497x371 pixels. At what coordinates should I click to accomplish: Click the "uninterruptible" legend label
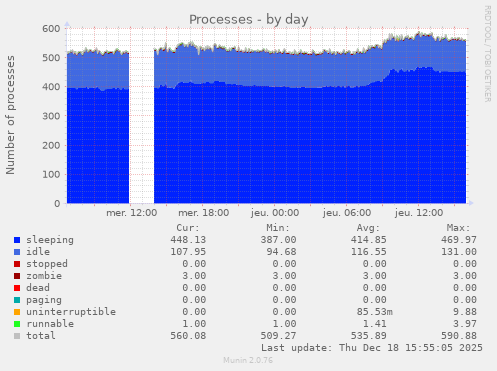click(x=71, y=312)
